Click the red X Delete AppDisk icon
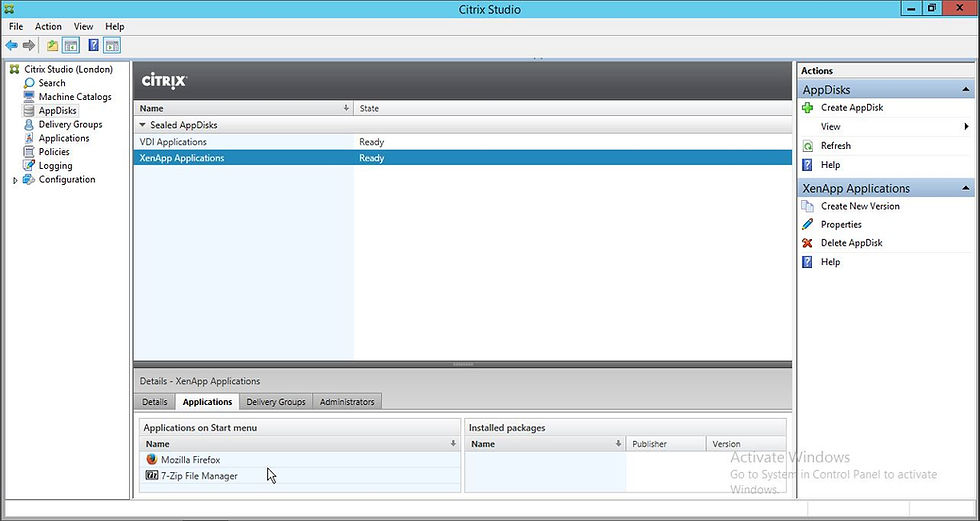This screenshot has height=521, width=980. pos(808,243)
